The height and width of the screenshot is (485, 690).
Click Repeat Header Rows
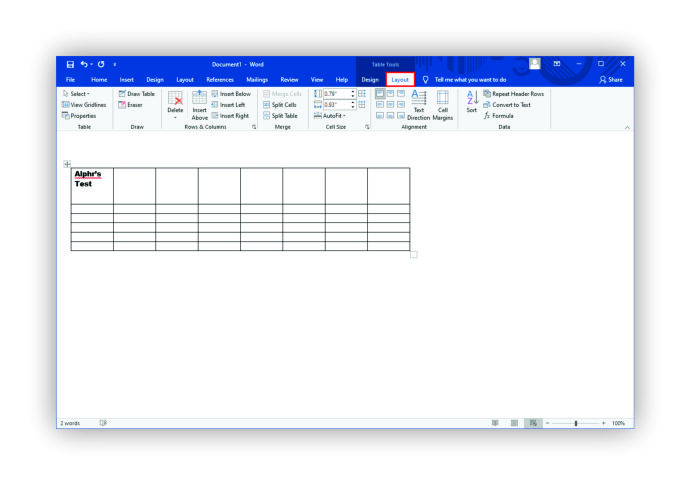(514, 94)
